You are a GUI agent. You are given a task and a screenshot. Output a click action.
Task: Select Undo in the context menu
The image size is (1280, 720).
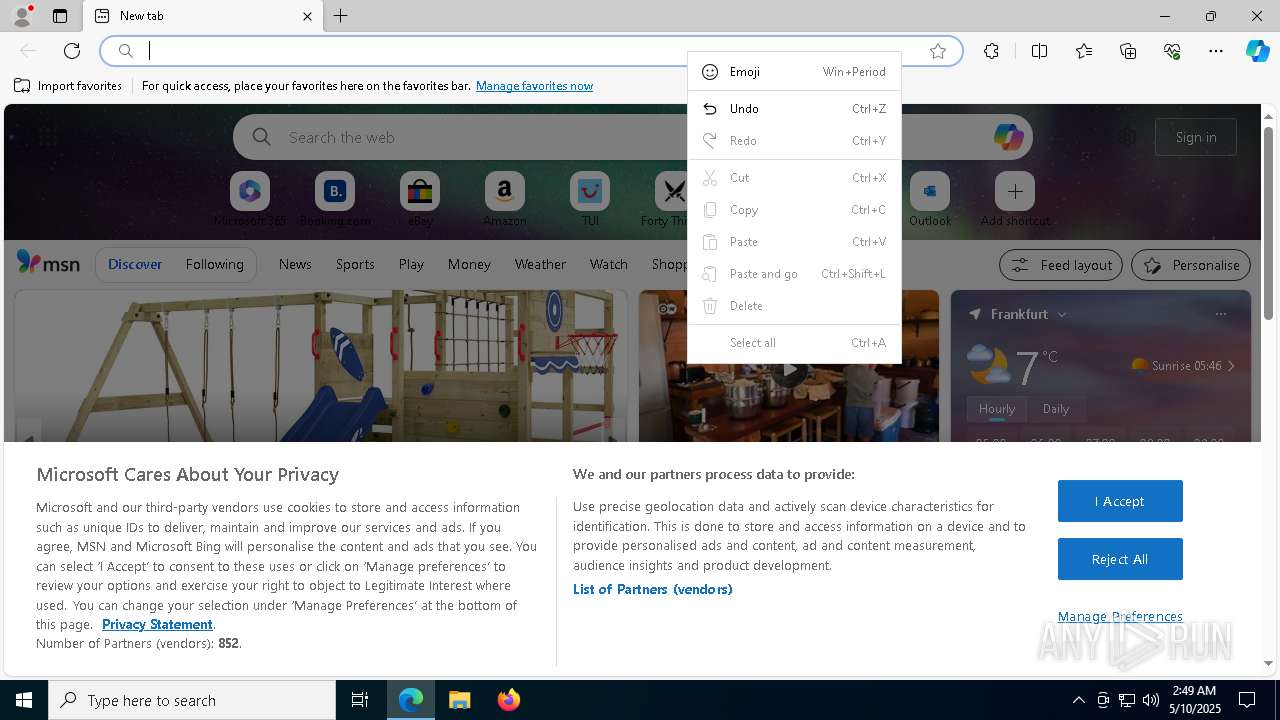[794, 109]
